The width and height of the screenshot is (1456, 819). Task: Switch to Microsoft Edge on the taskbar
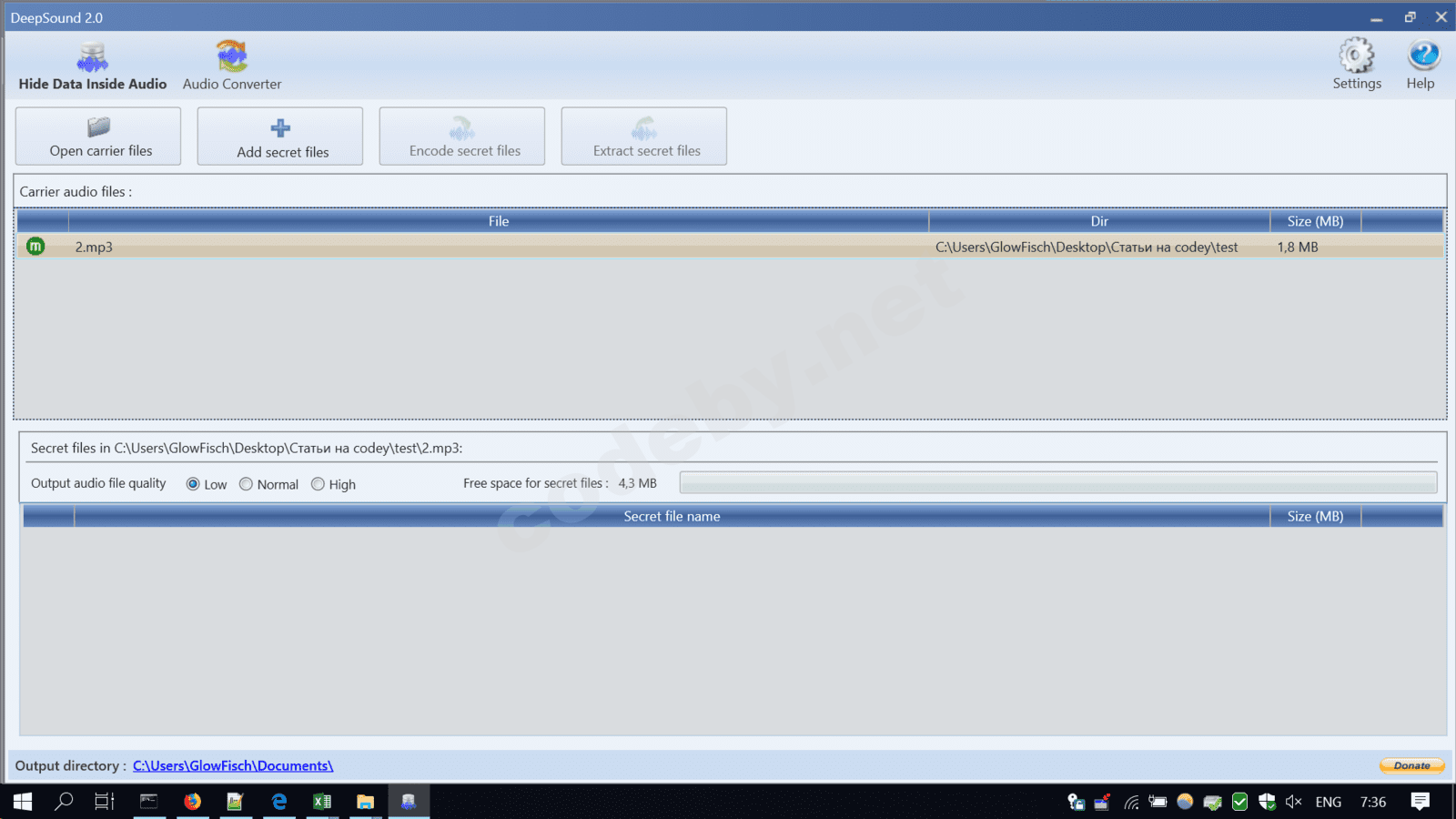coord(278,802)
